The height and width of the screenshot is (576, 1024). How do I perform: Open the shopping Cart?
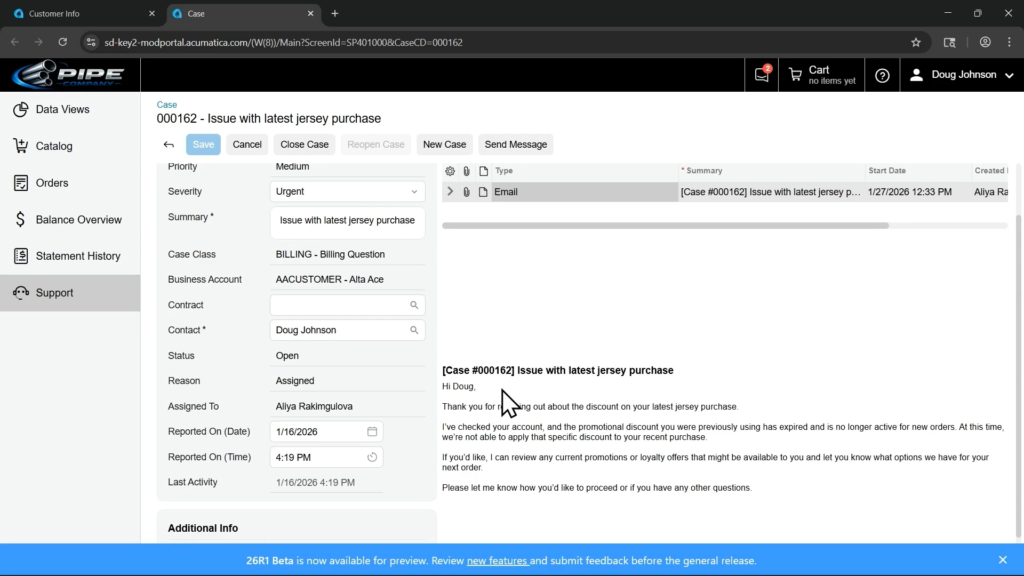(822, 75)
